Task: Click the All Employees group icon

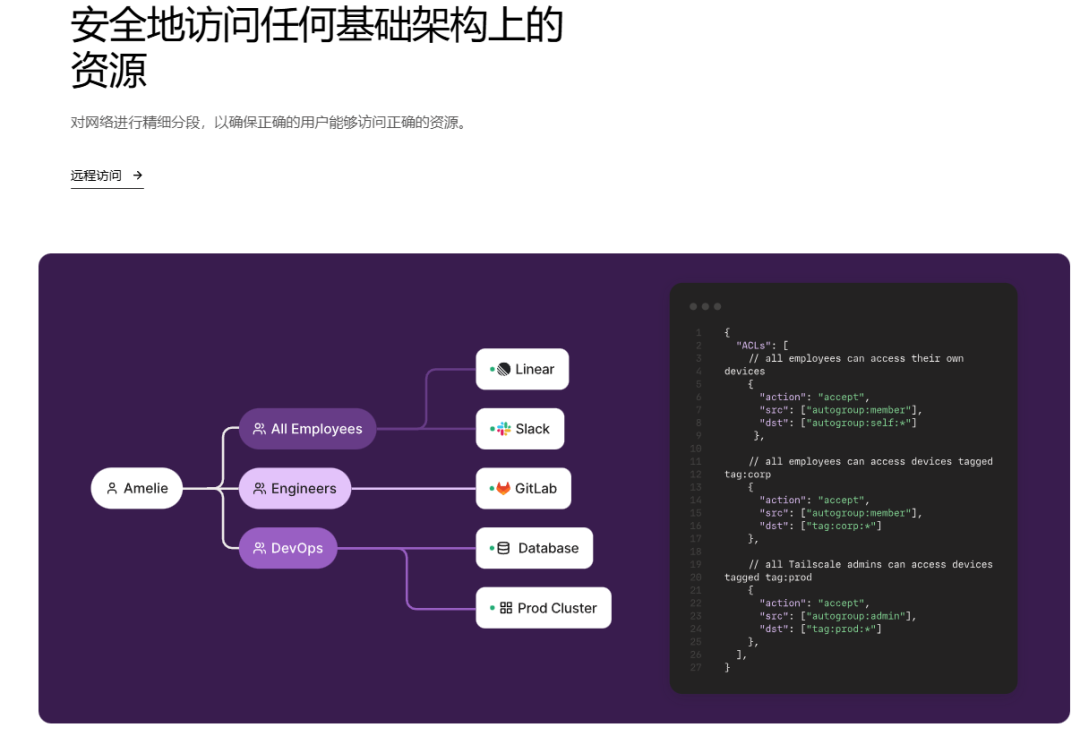Action: coord(259,429)
